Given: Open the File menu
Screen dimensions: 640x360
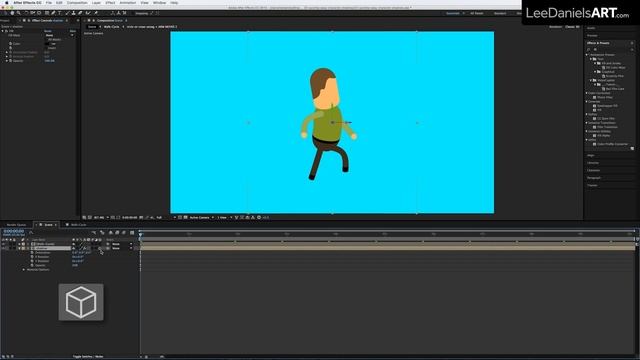Looking at the screenshot, I should click(x=49, y=3).
